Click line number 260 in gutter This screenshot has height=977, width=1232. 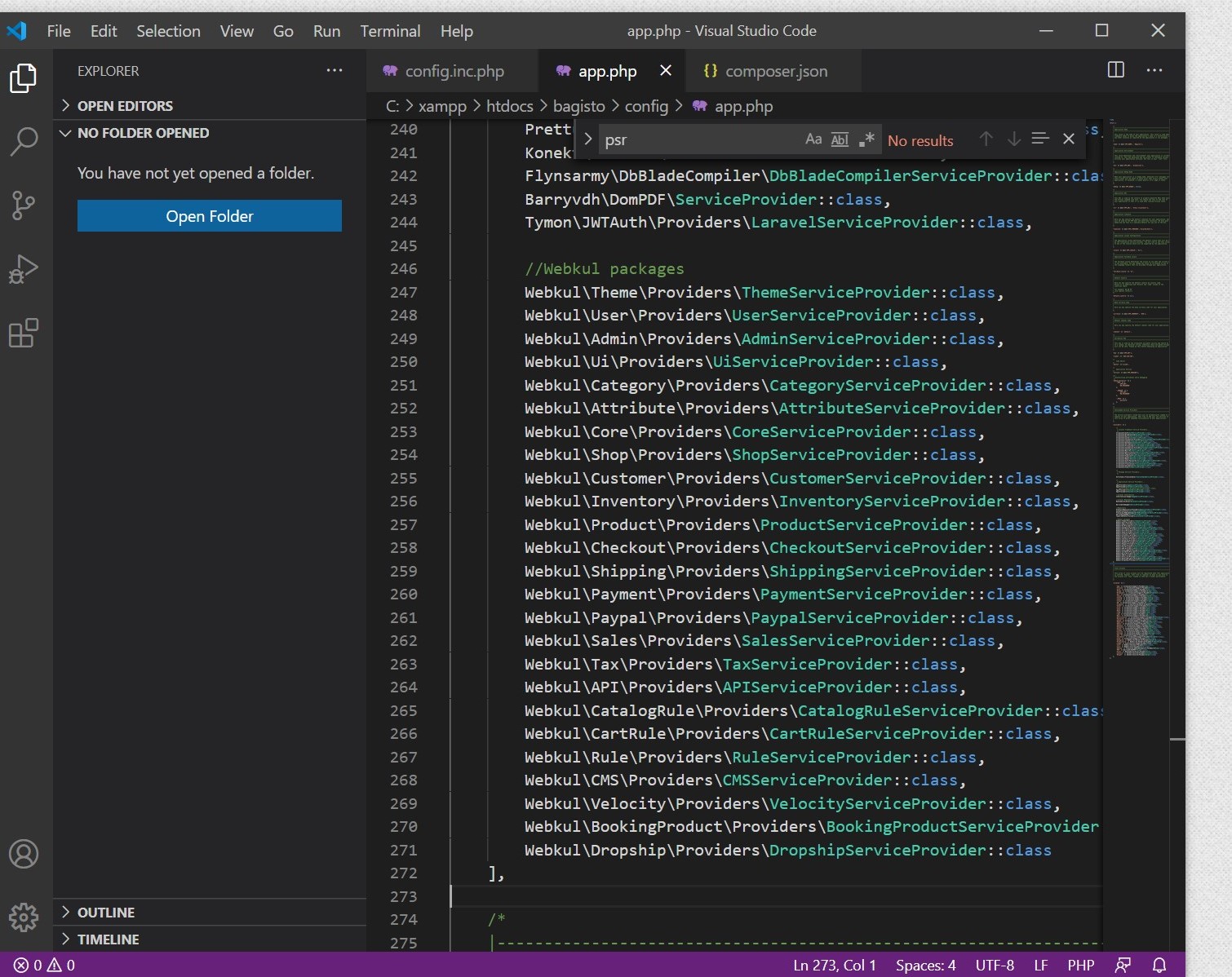[x=403, y=595]
